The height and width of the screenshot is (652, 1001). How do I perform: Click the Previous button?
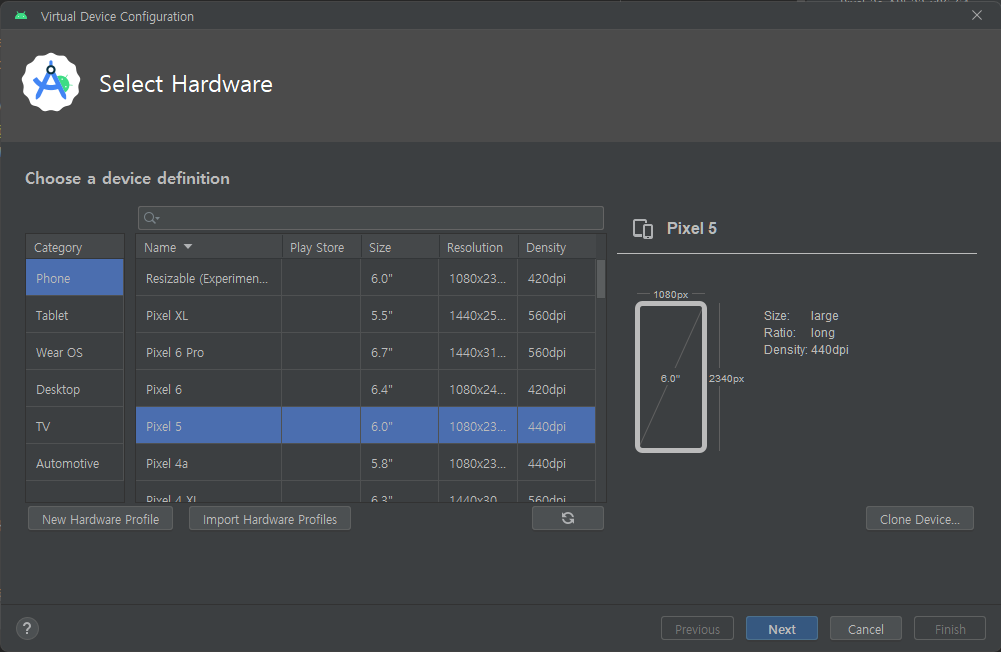(x=697, y=628)
